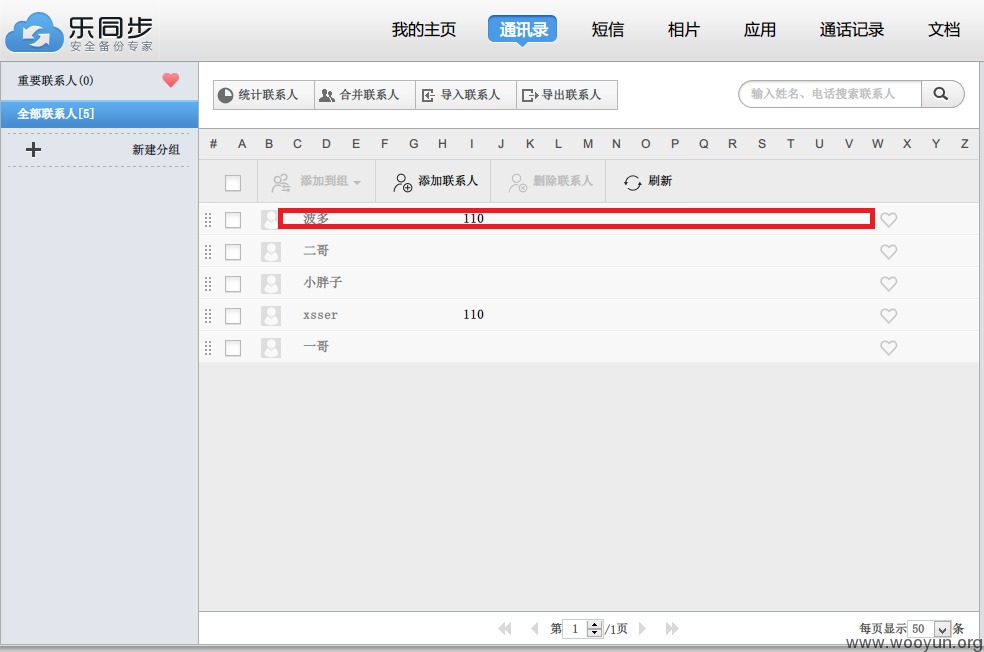Open 相片 tab
This screenshot has height=652, width=984.
pos(683,29)
